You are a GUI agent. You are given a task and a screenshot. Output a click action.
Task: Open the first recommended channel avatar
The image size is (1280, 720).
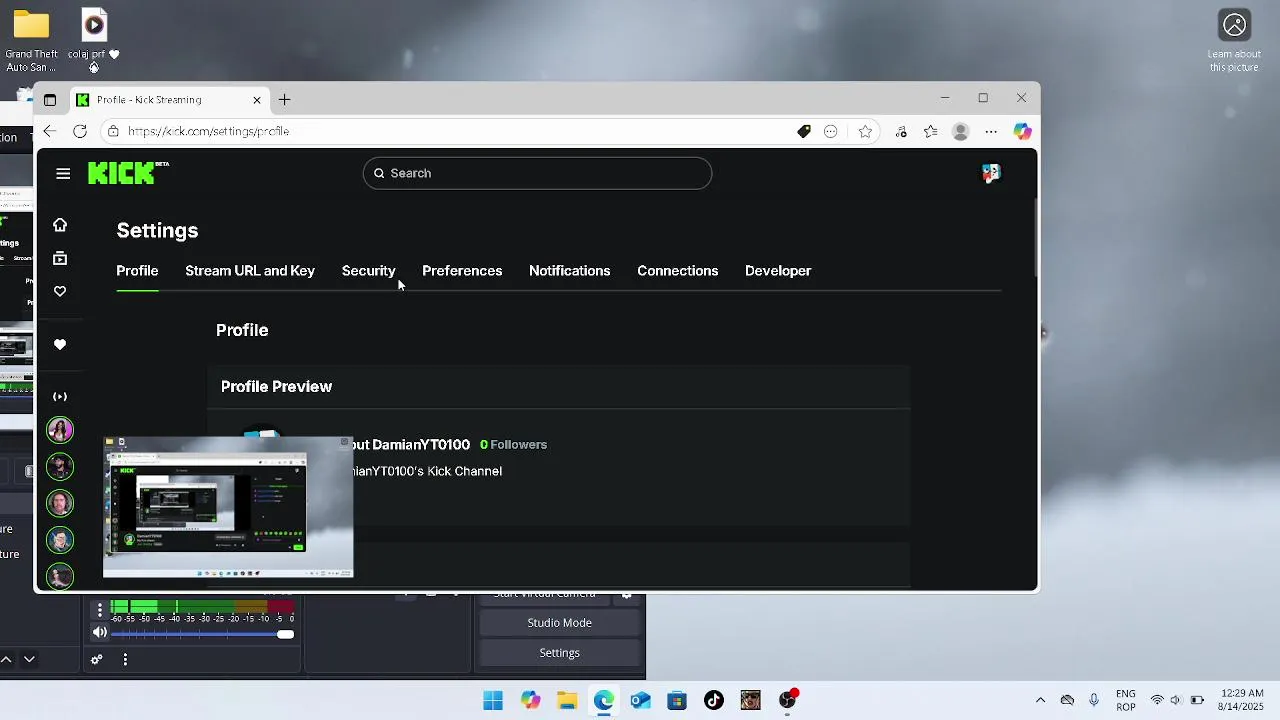60,430
